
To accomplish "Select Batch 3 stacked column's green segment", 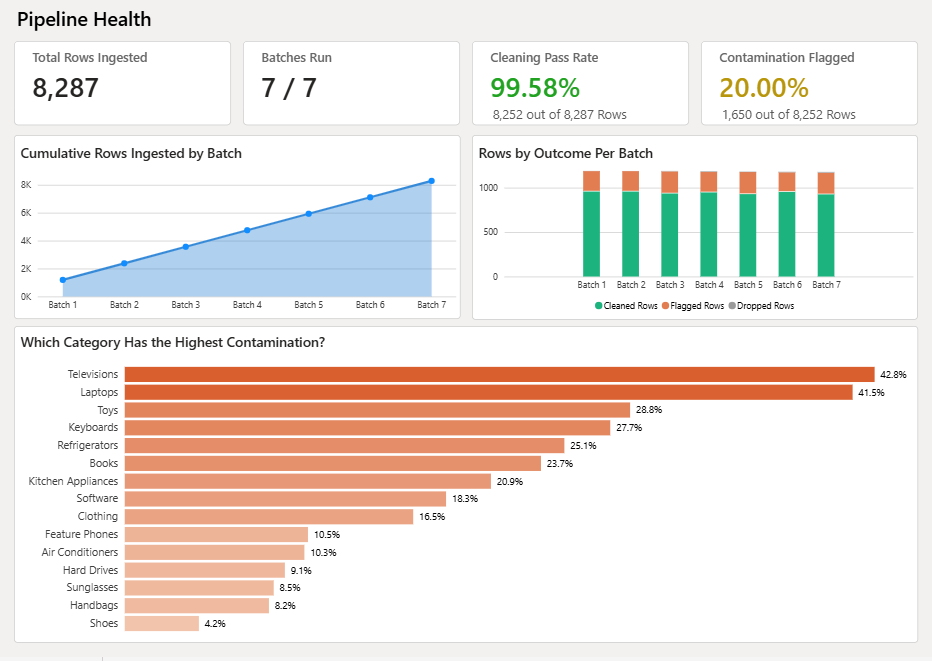I will tap(670, 235).
